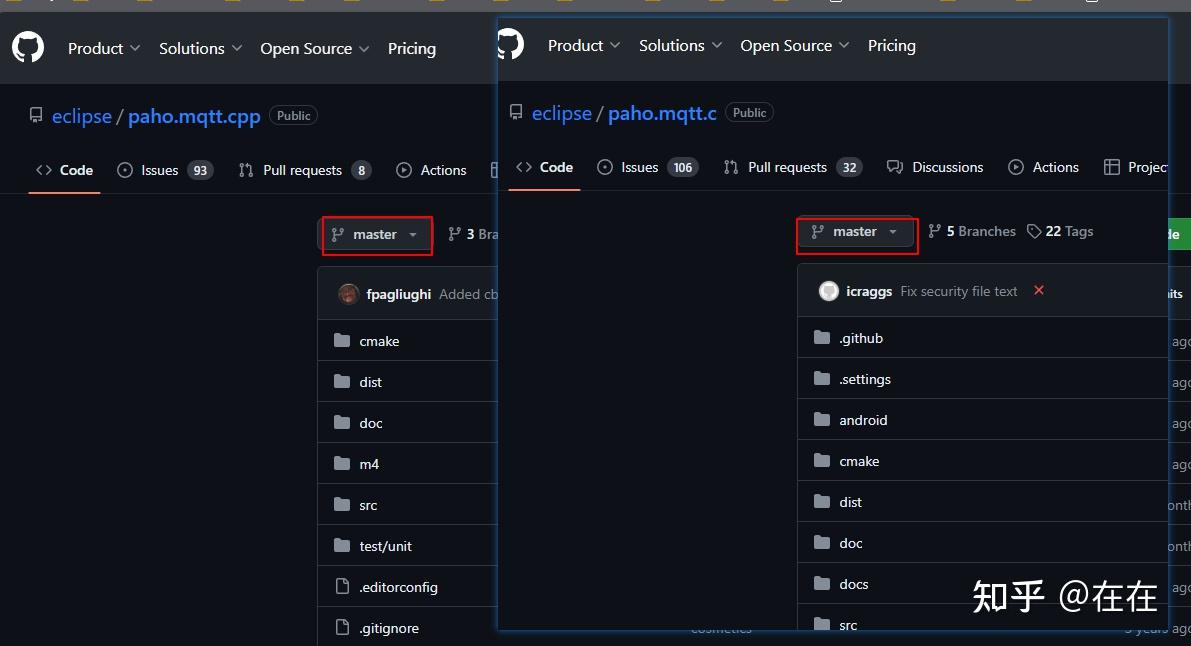Open the docs folder
Image resolution: width=1191 pixels, height=646 pixels.
[x=854, y=584]
